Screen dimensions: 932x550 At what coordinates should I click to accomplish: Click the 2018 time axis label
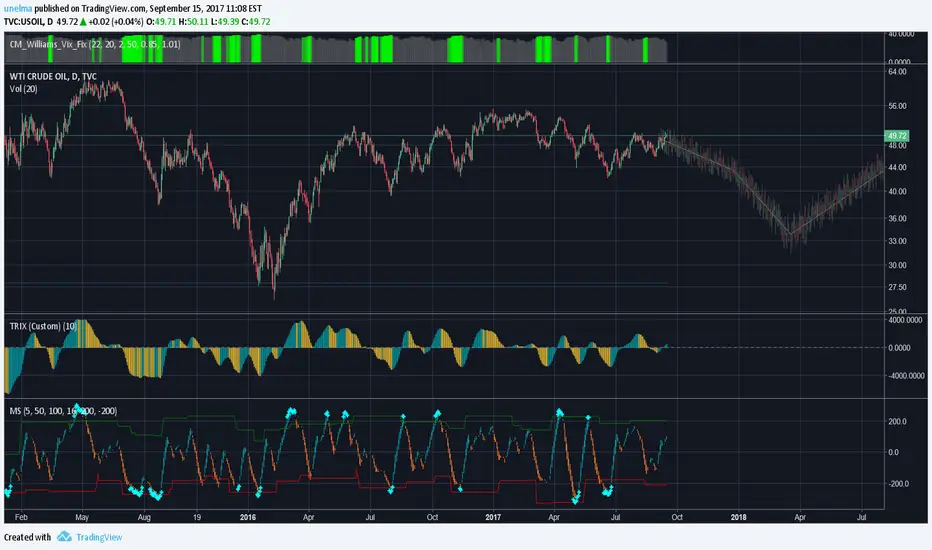[x=738, y=517]
